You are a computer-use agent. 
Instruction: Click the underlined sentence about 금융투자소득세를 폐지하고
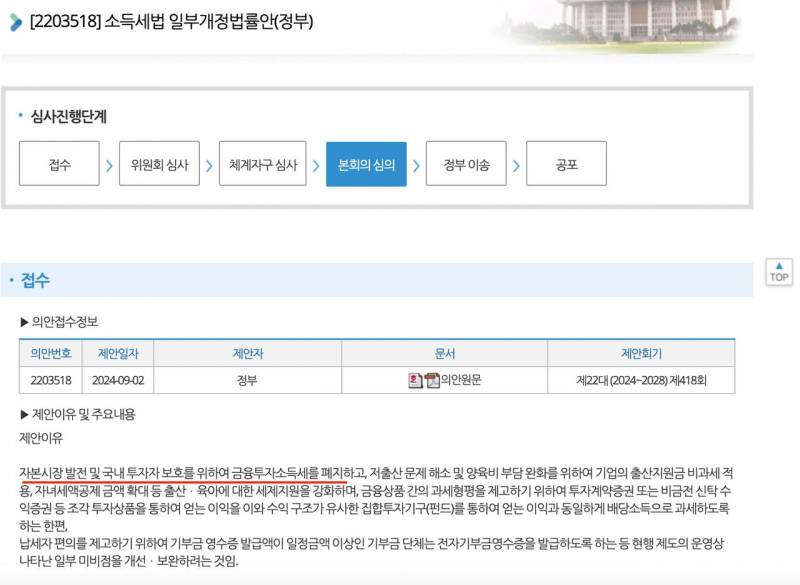[x=193, y=473]
